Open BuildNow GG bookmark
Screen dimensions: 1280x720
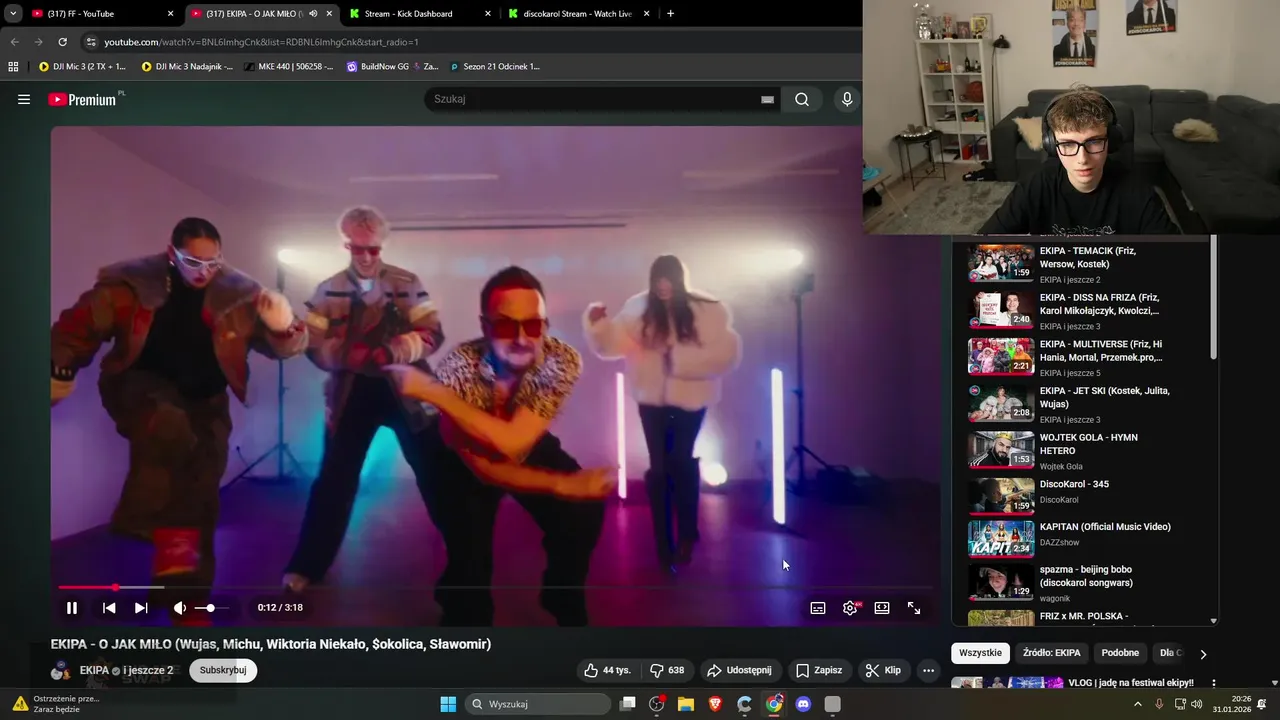[392, 67]
